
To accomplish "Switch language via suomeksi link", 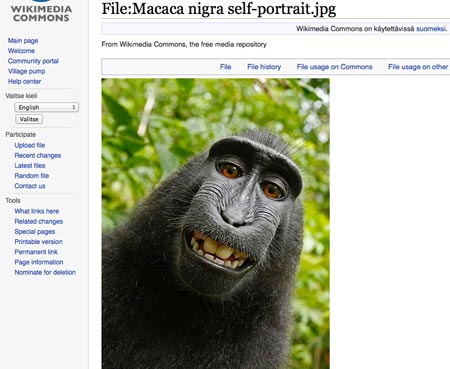I will (431, 29).
